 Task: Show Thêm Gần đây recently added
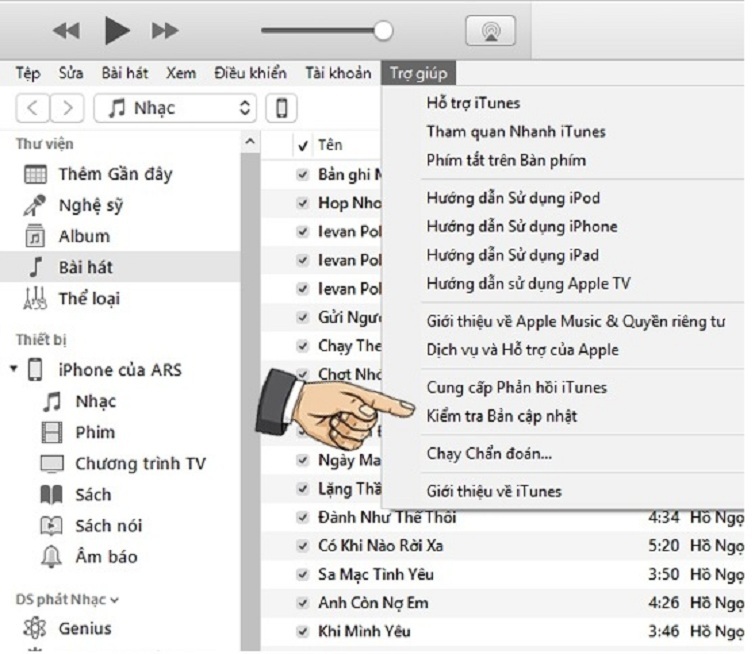point(114,175)
